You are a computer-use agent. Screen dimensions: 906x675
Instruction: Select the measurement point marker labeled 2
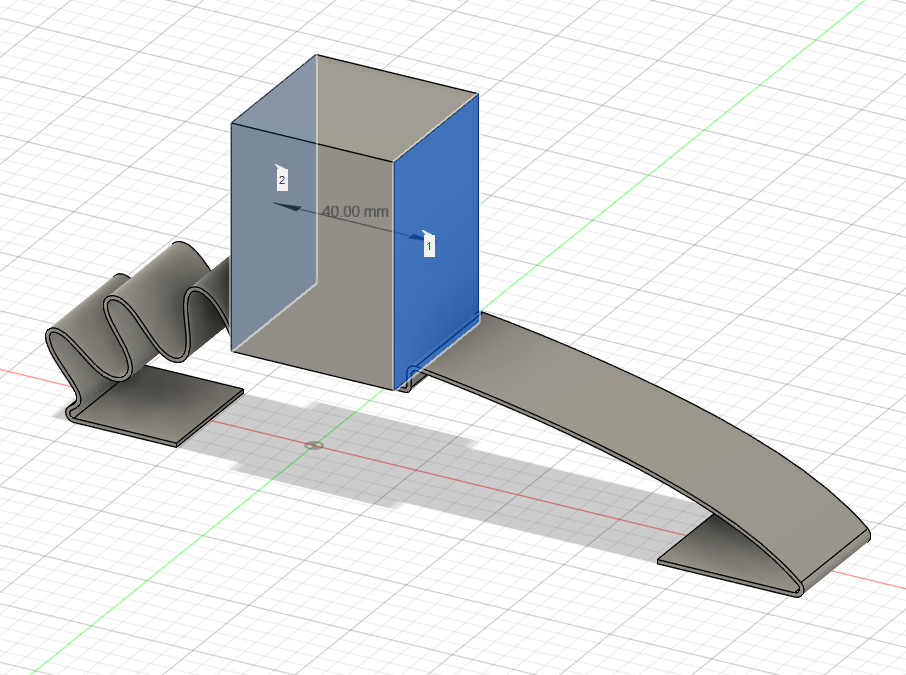[281, 180]
